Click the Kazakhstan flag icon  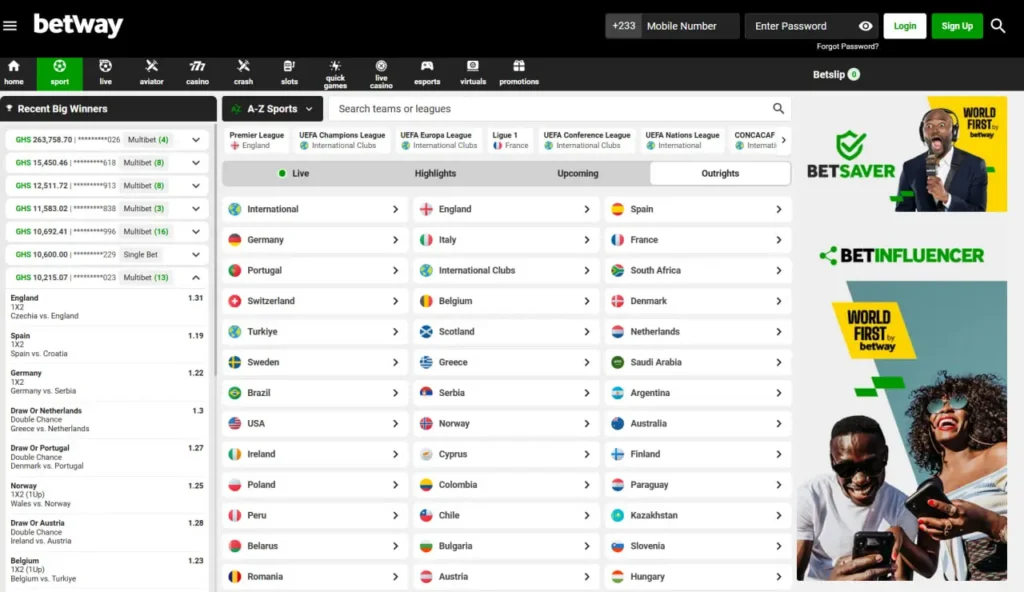pyautogui.click(x=617, y=516)
